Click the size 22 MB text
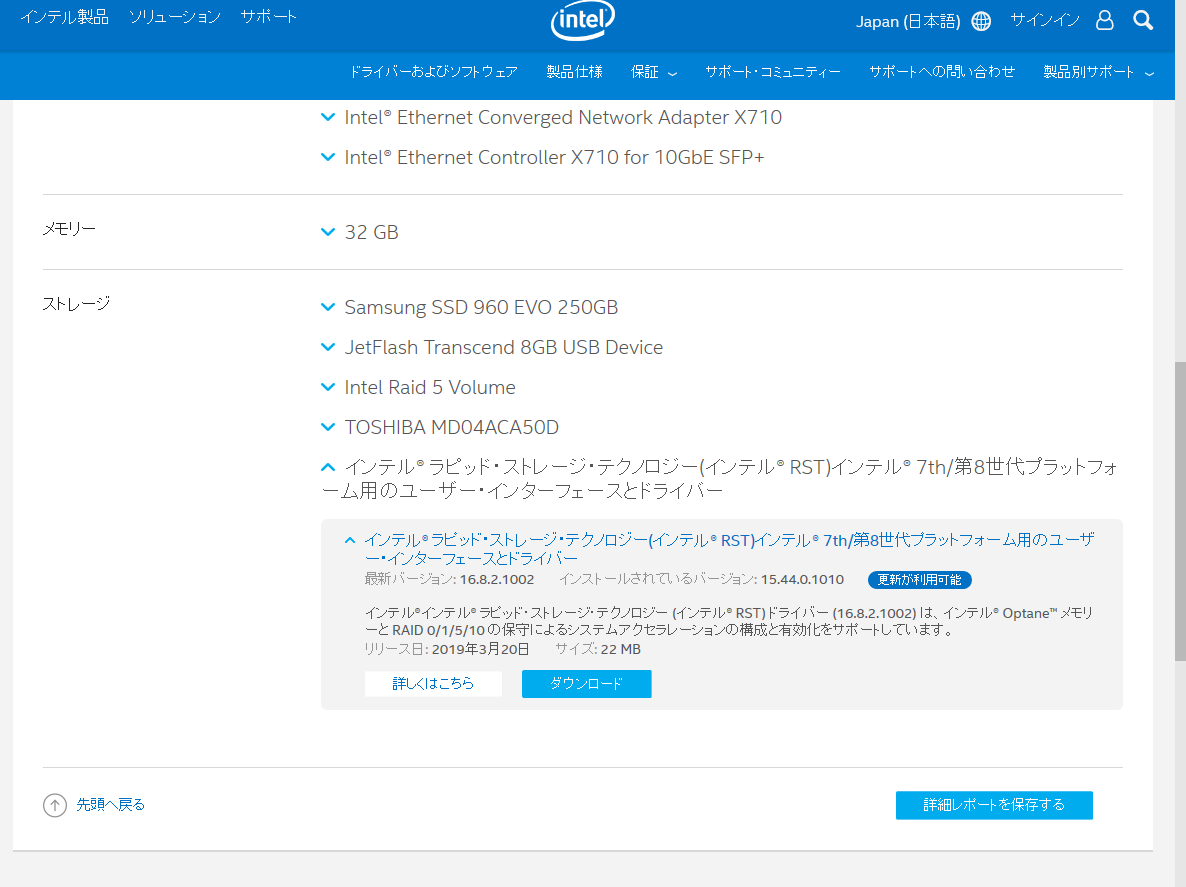The image size is (1186, 887). 621,649
